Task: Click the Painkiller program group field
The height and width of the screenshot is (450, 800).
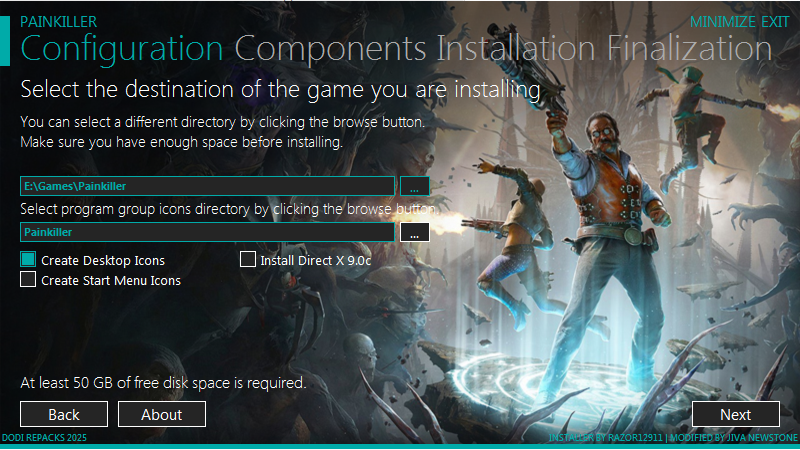Action: [x=207, y=232]
